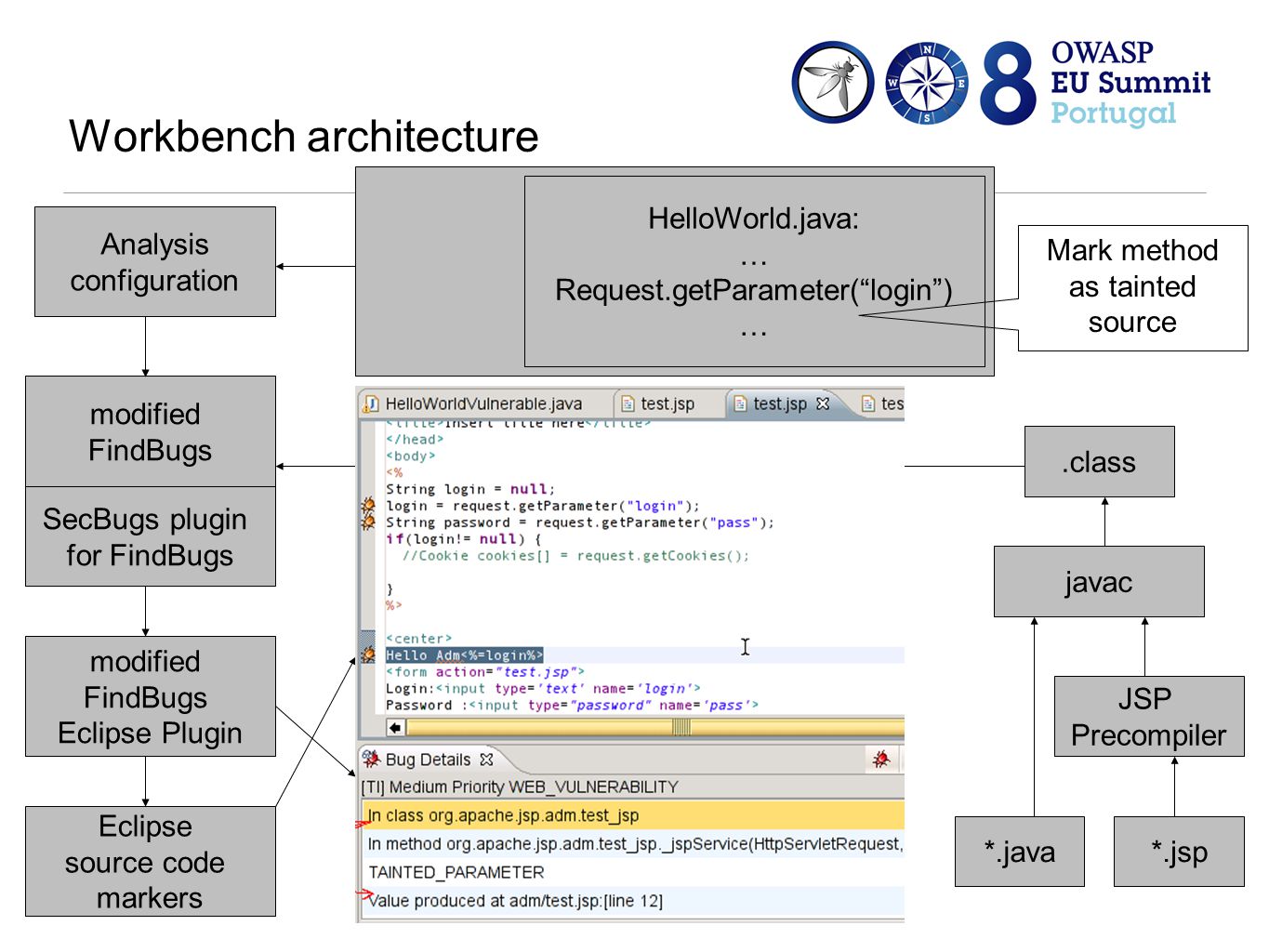Click the 'if(login!= null) {' code line
The image size is (1269, 952).
[x=463, y=539]
